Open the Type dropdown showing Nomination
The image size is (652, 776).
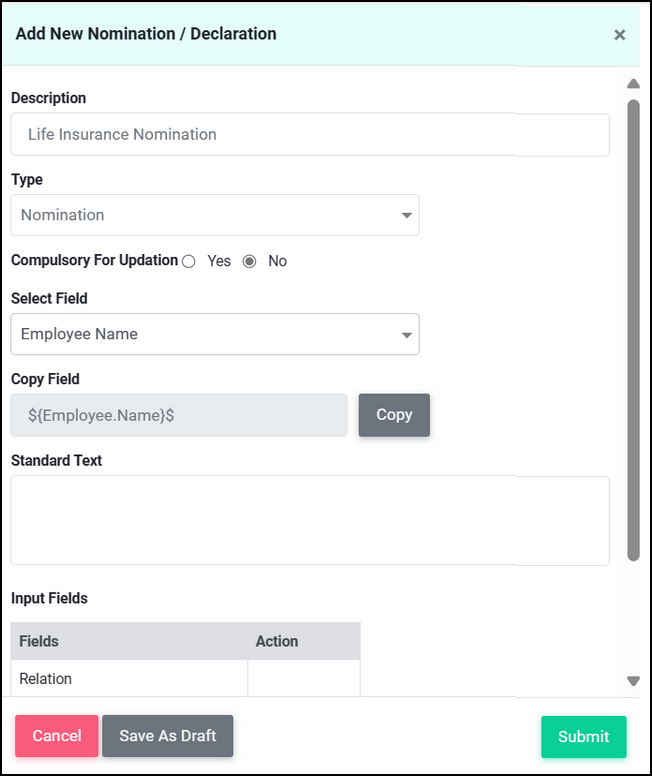[x=215, y=215]
